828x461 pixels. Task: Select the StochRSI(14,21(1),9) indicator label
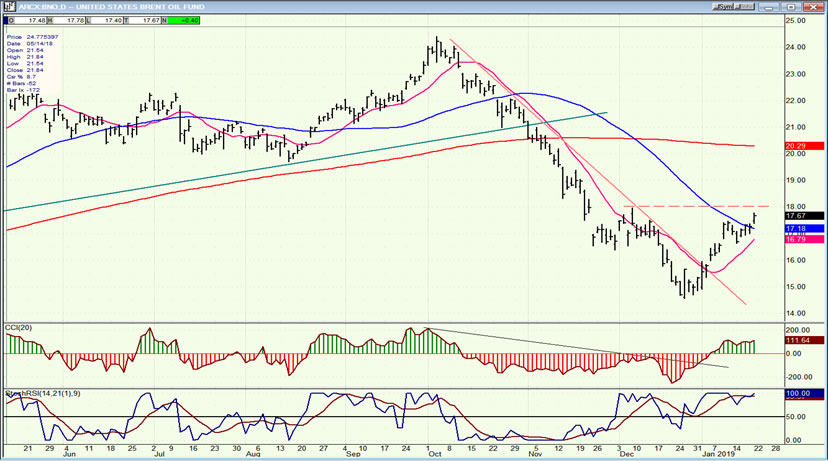[x=43, y=393]
